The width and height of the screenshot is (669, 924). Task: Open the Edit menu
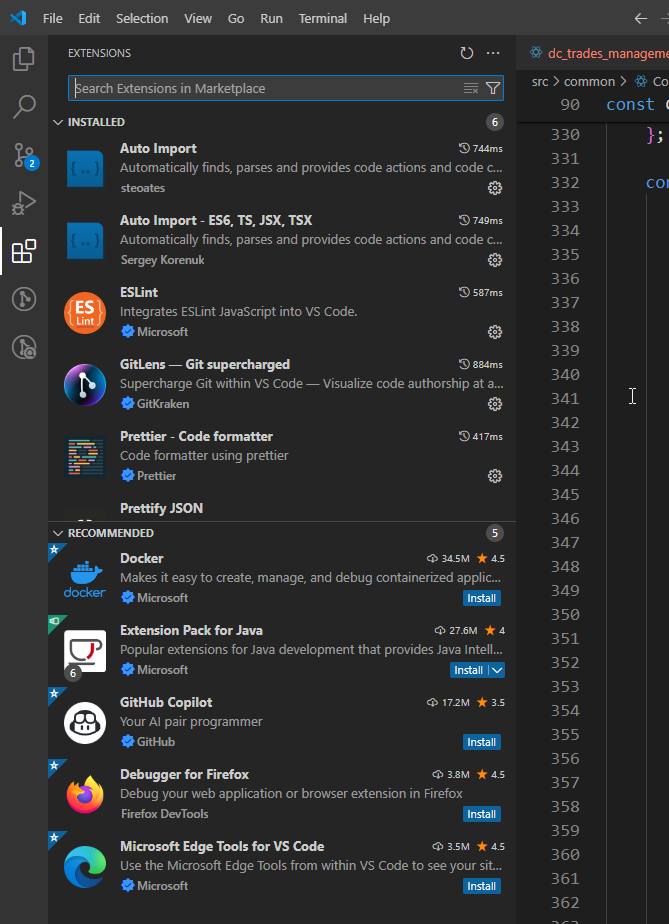(x=89, y=18)
